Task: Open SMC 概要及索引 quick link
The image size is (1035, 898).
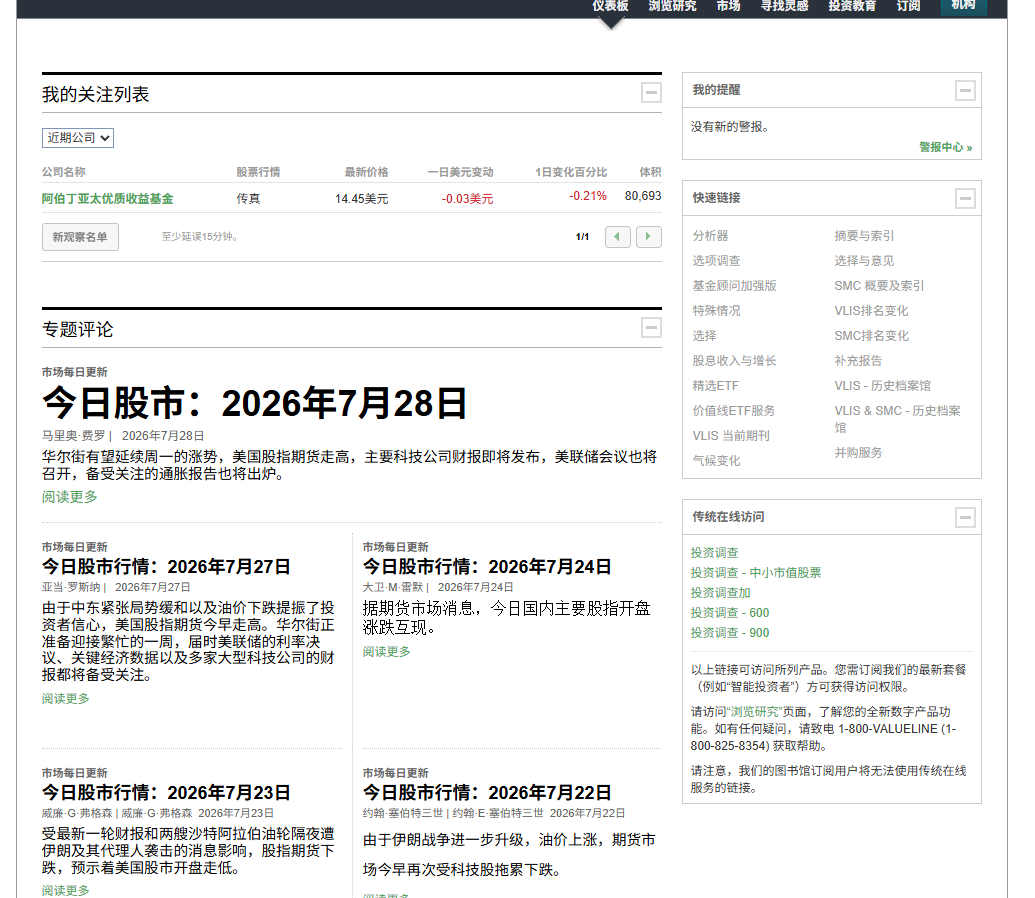Action: pyautogui.click(x=879, y=286)
